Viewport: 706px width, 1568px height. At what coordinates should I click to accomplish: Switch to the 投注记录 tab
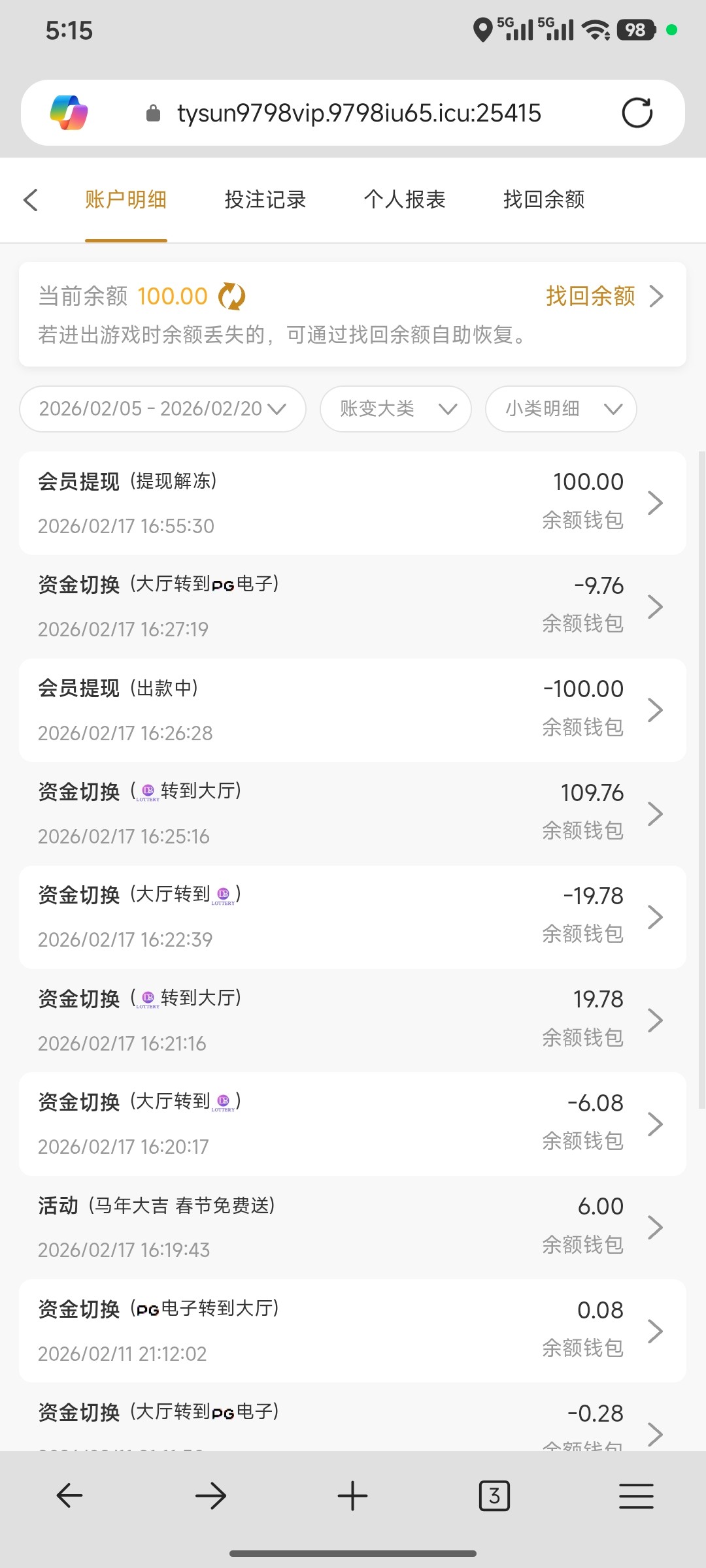click(265, 200)
